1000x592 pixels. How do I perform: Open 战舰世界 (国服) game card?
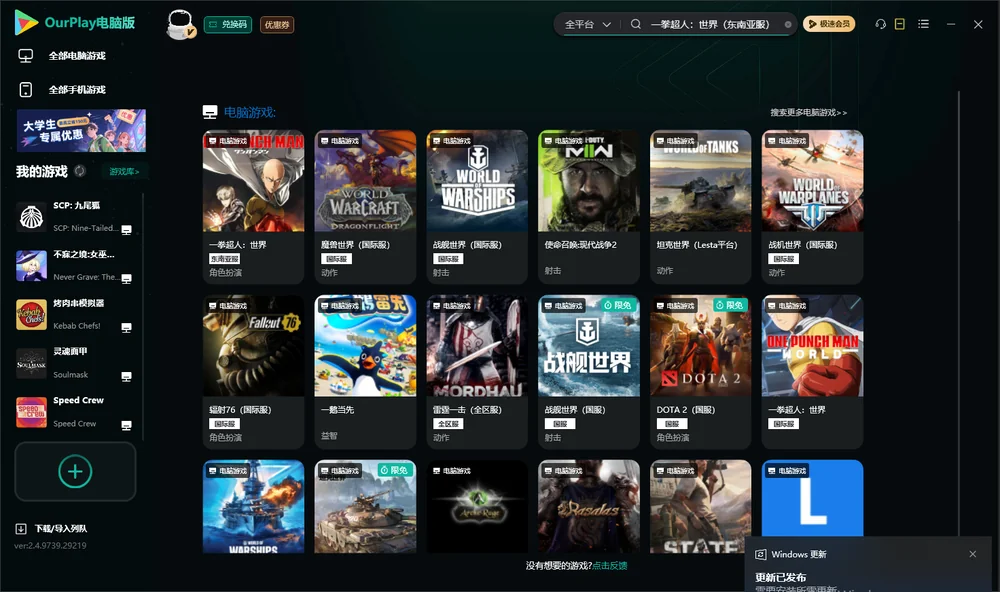pyautogui.click(x=589, y=372)
